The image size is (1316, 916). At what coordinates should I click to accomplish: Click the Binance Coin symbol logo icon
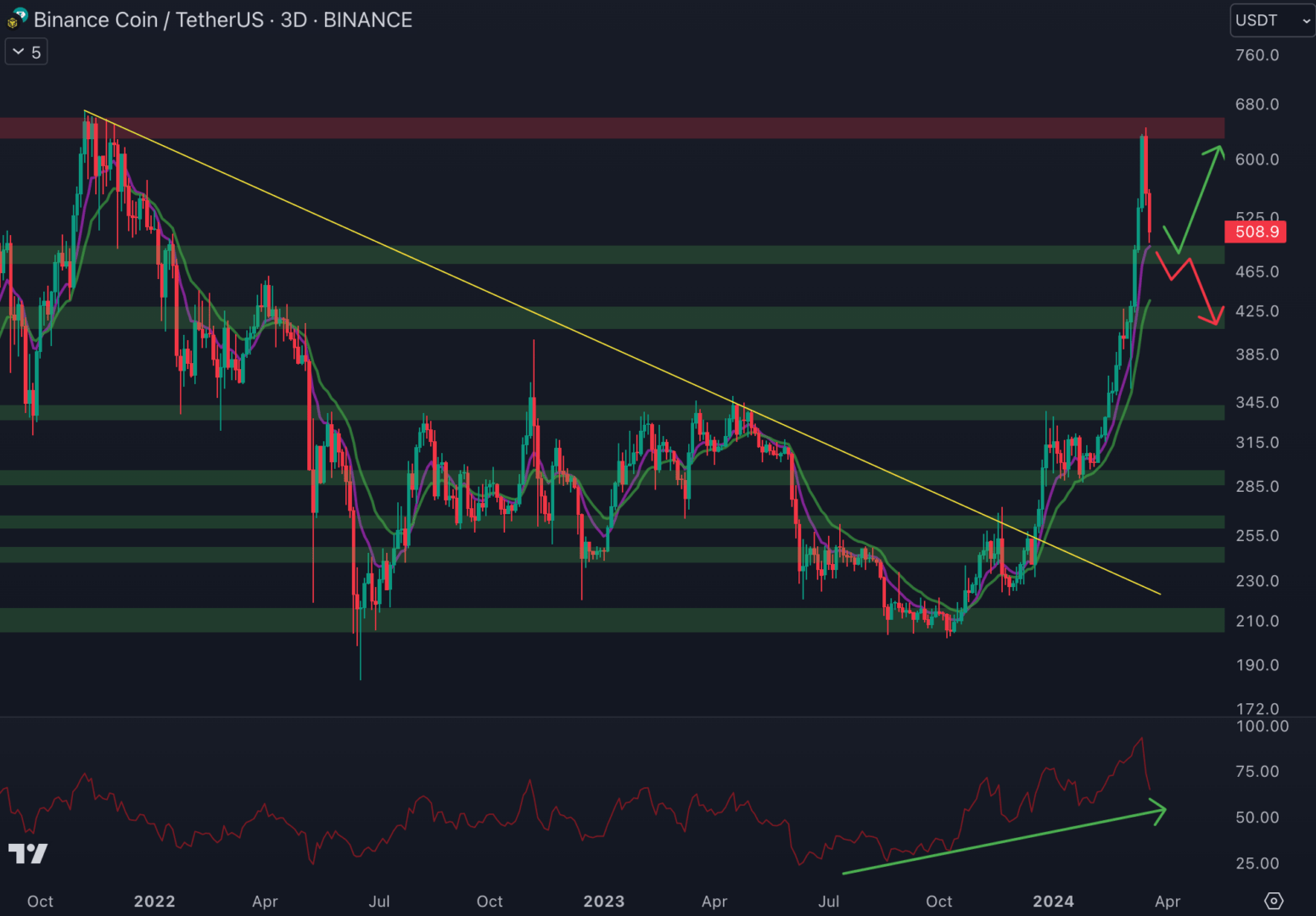(x=16, y=19)
